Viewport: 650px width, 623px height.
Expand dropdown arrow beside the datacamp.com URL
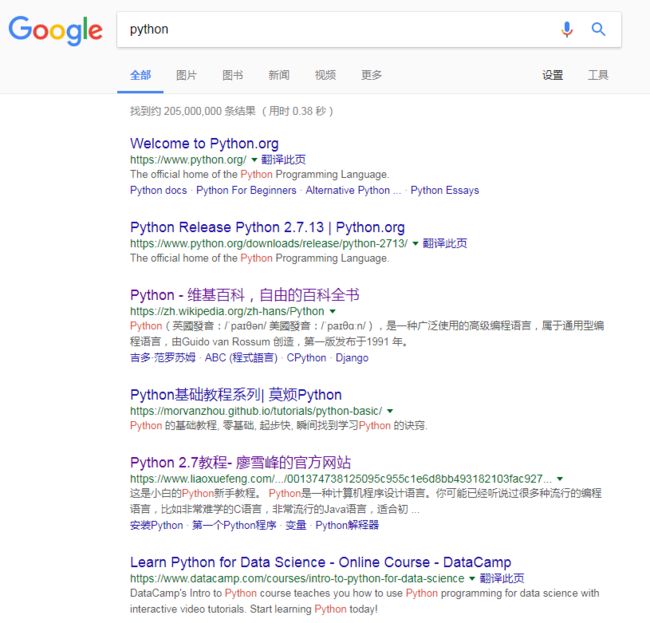[x=472, y=578]
